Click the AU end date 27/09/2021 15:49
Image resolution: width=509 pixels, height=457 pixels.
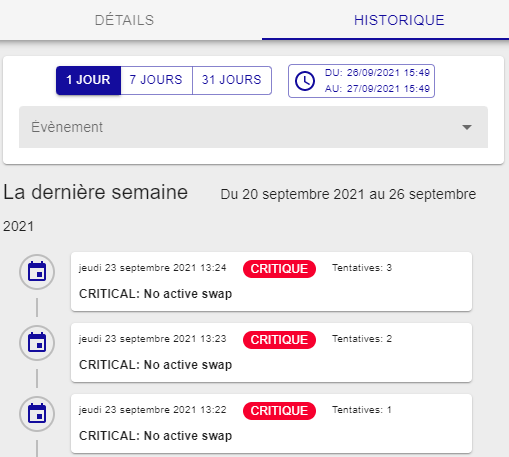click(377, 89)
